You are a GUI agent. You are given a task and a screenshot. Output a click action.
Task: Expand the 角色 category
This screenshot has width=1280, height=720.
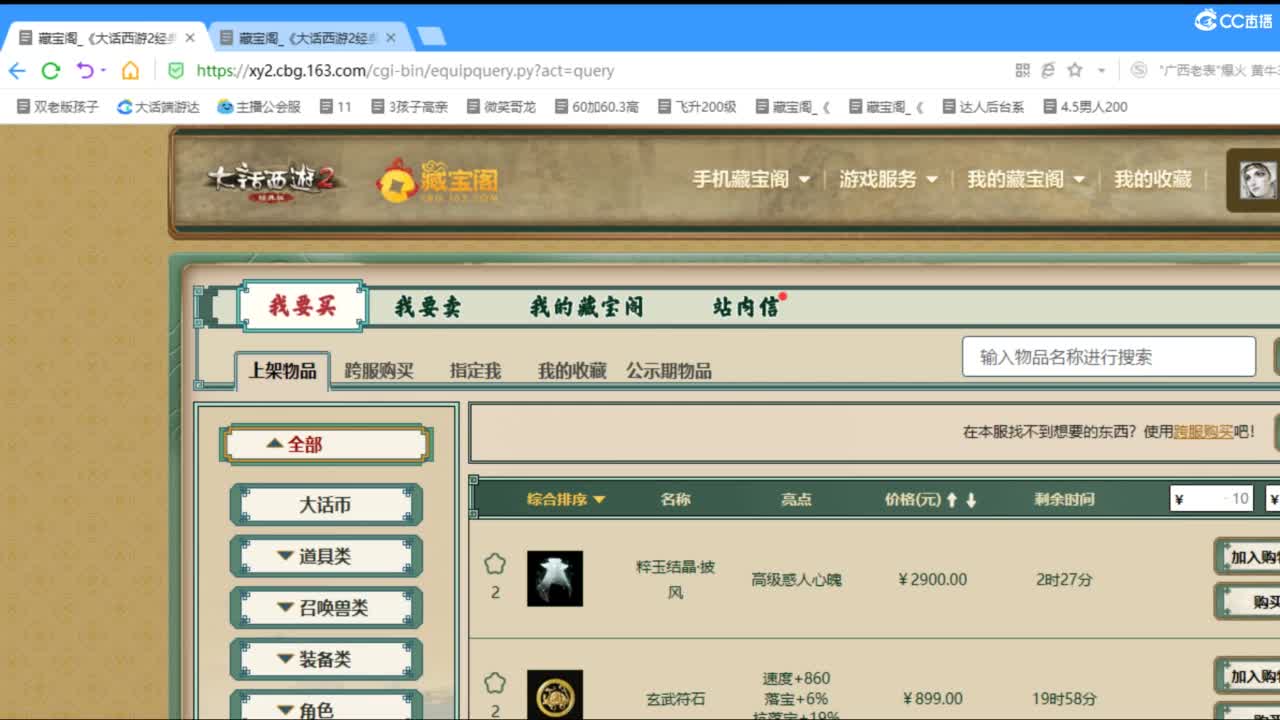click(326, 707)
